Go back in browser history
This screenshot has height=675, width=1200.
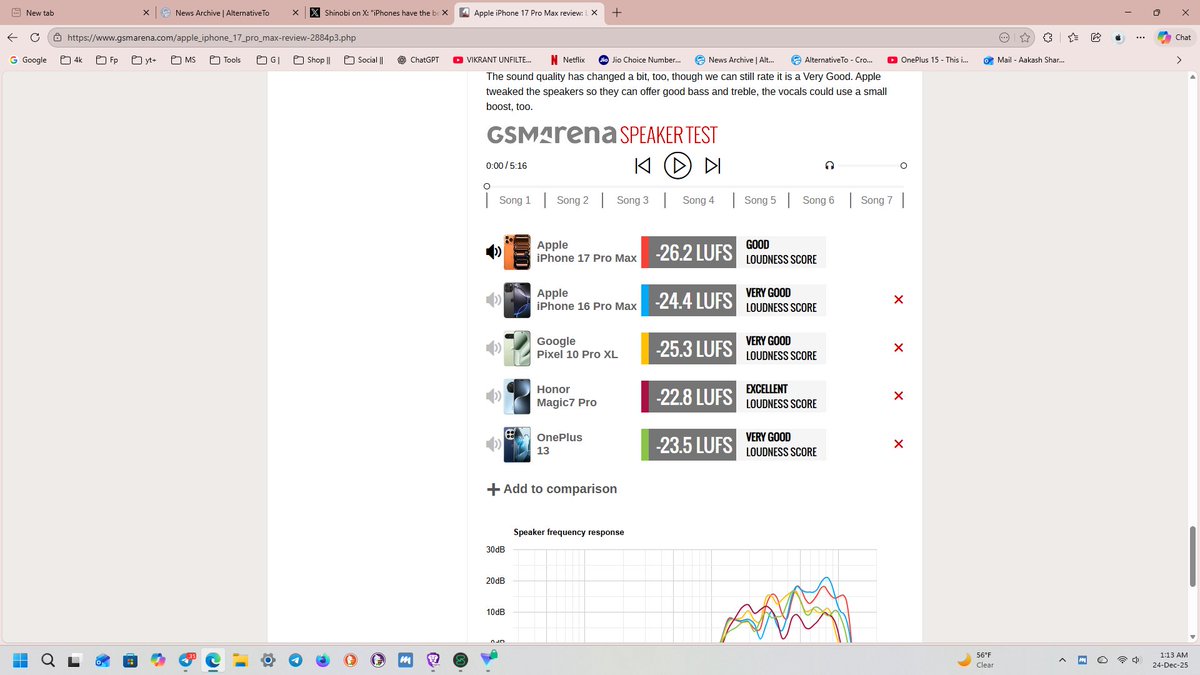[12, 37]
